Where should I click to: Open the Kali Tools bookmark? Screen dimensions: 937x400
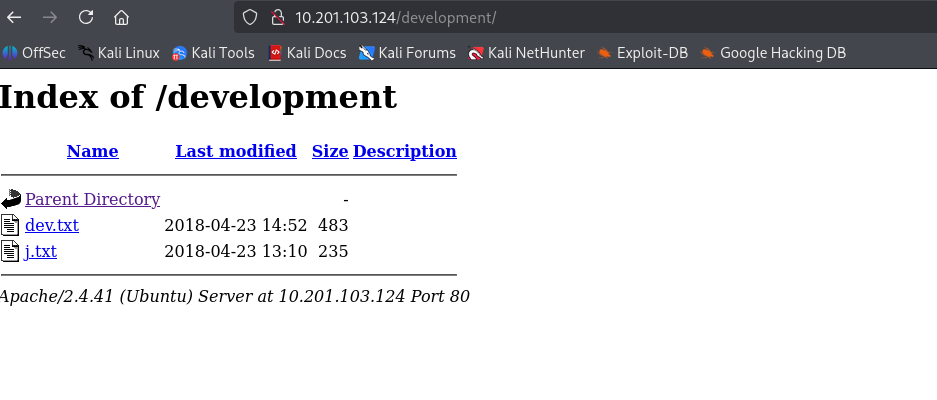click(213, 53)
